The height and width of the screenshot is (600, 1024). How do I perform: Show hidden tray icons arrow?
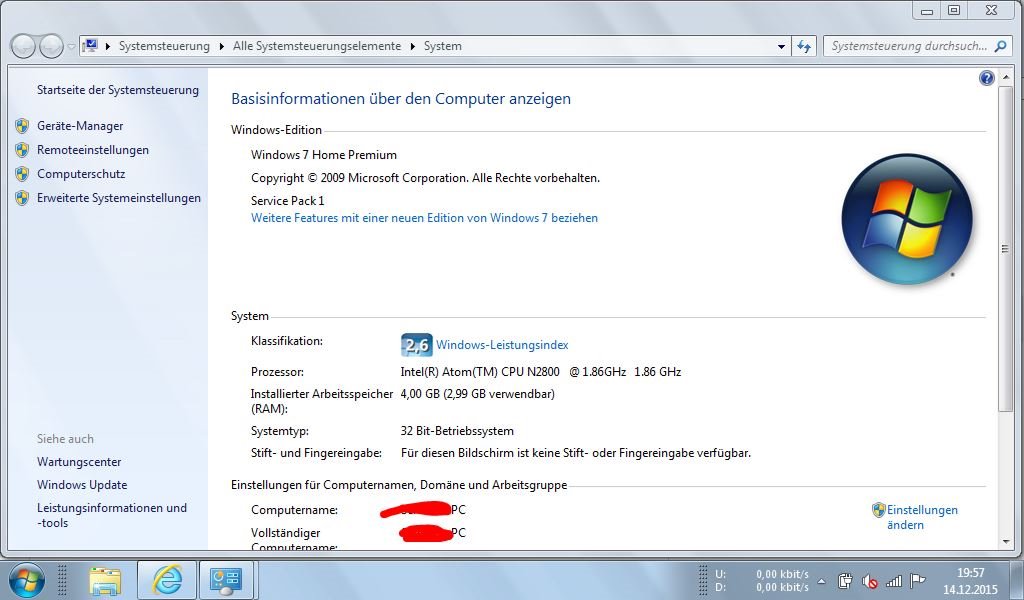(822, 580)
